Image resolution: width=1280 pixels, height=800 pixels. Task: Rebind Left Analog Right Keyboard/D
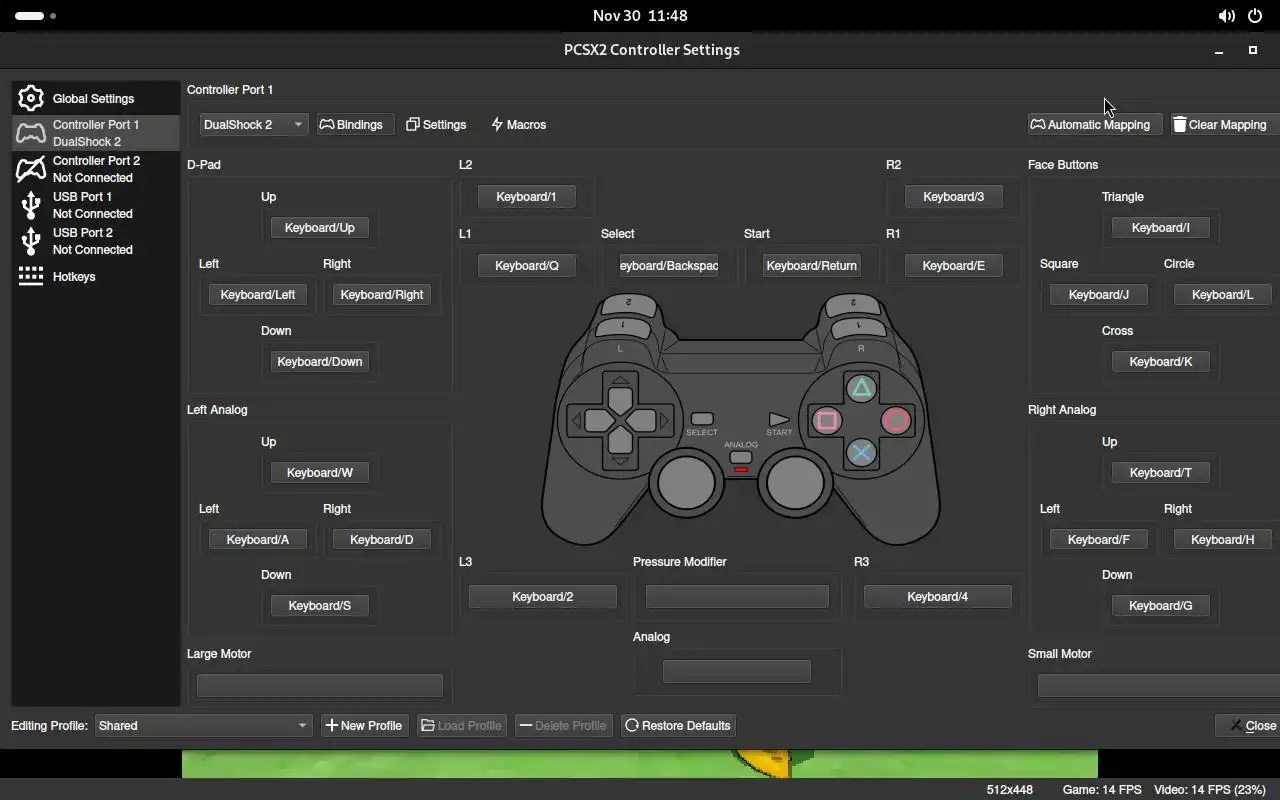[382, 540]
